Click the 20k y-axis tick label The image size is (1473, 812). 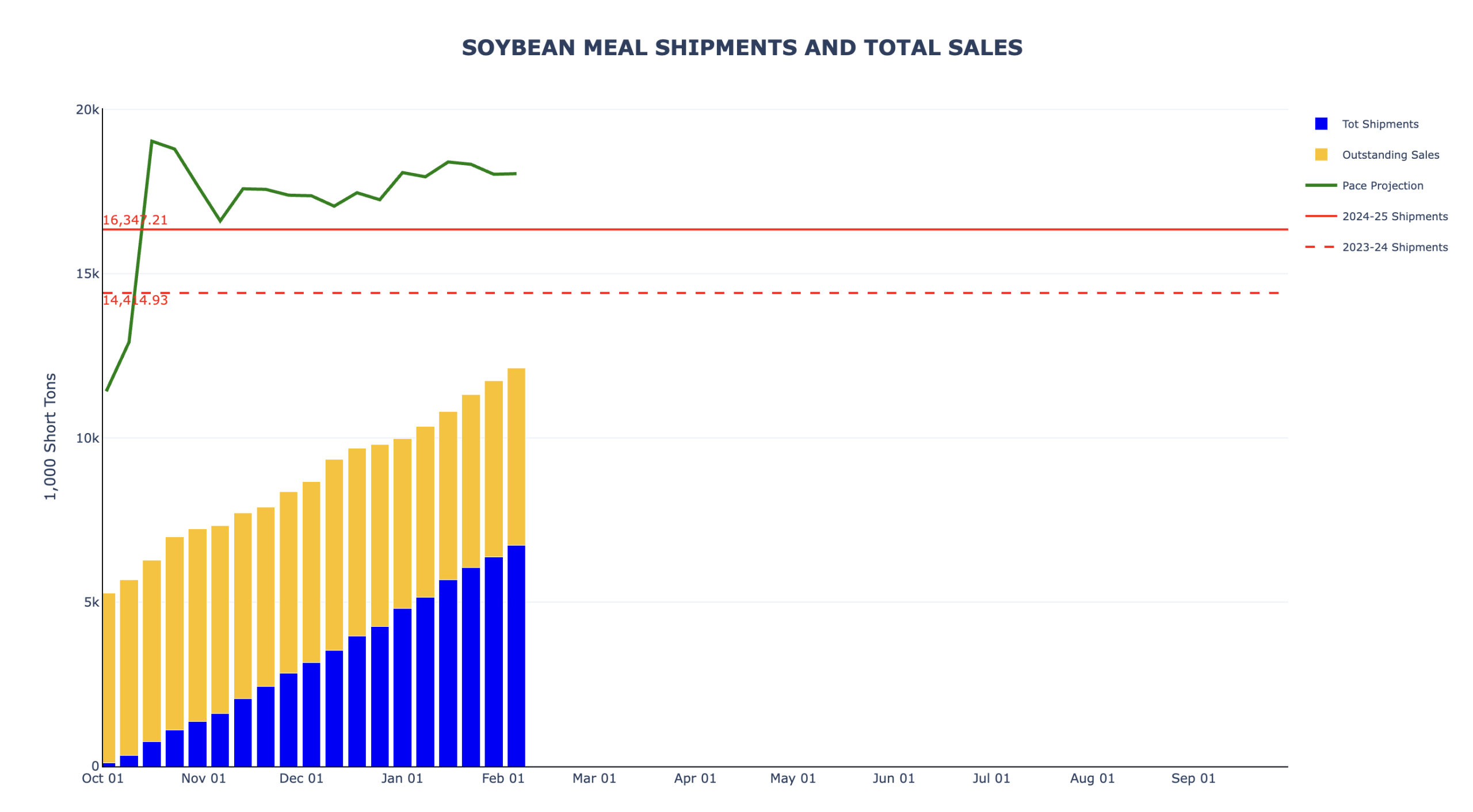tap(87, 109)
